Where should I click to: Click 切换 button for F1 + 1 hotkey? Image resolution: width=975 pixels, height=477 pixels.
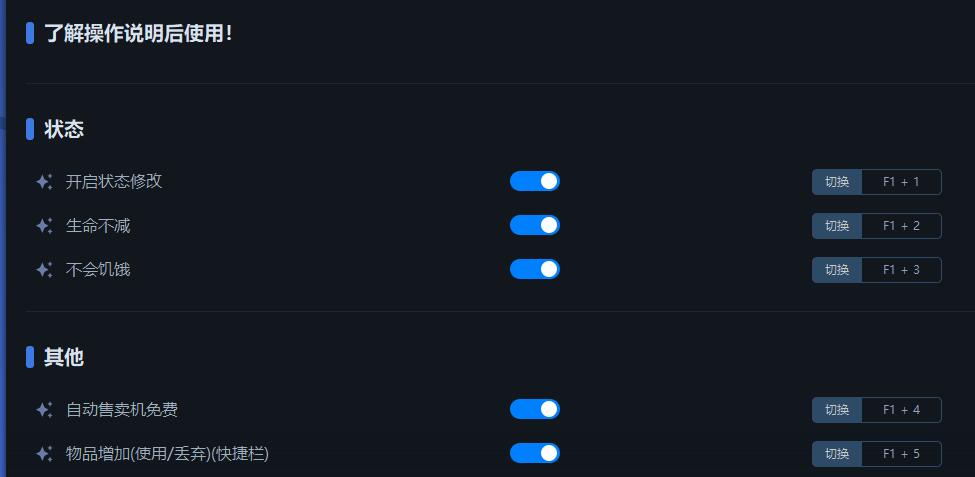click(x=837, y=182)
